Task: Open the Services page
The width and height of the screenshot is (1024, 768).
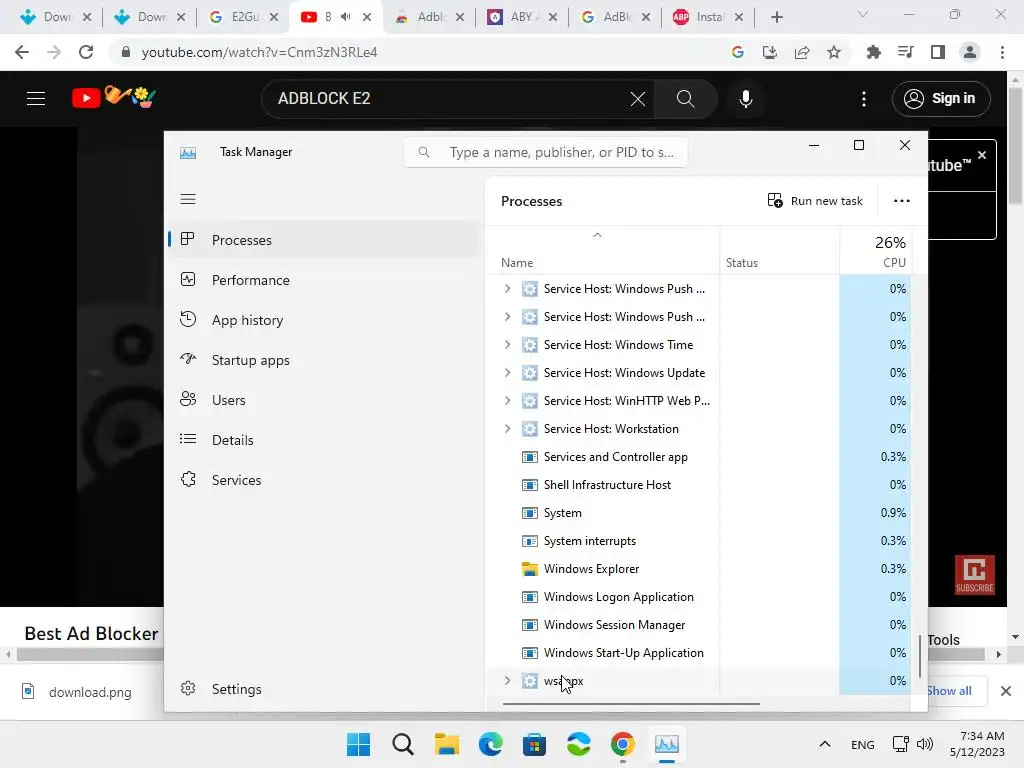Action: (x=324, y=480)
